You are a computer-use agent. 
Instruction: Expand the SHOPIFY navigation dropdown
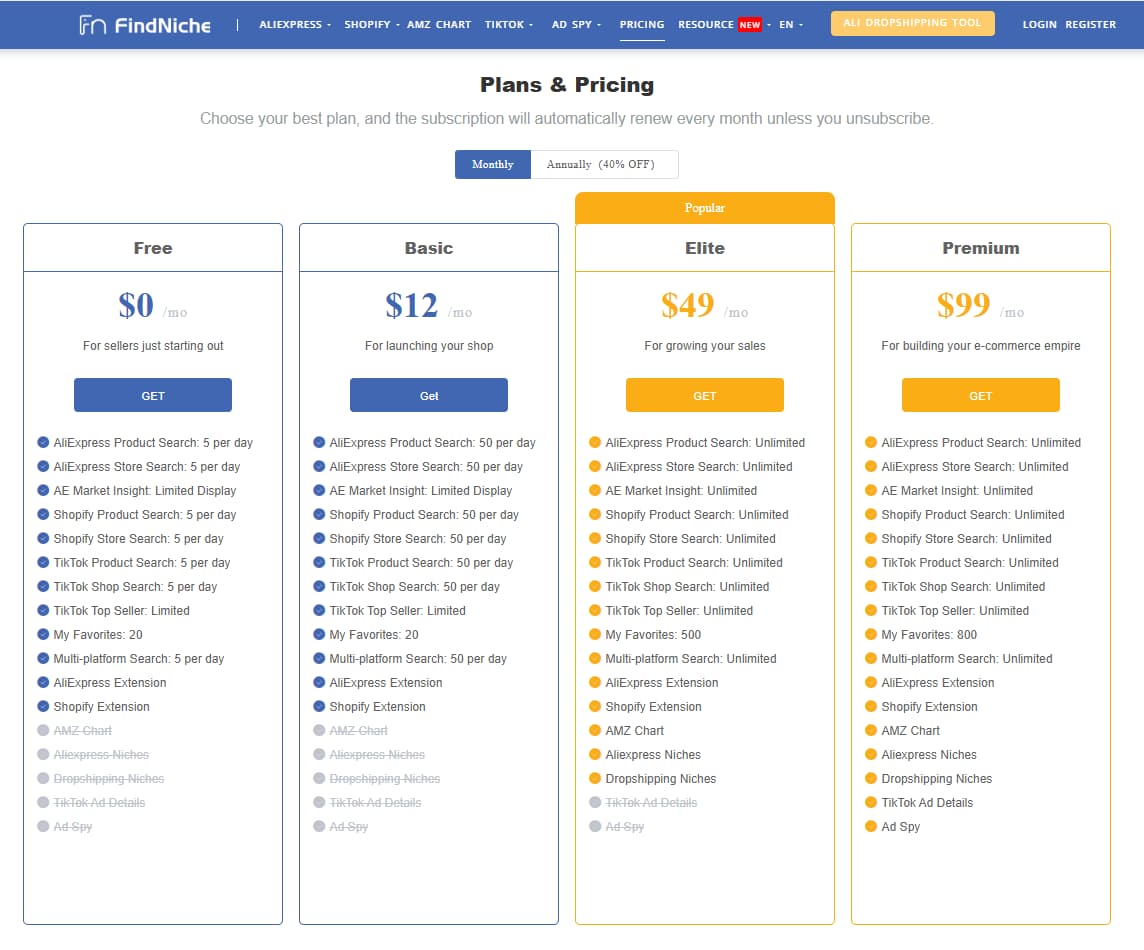(x=371, y=25)
